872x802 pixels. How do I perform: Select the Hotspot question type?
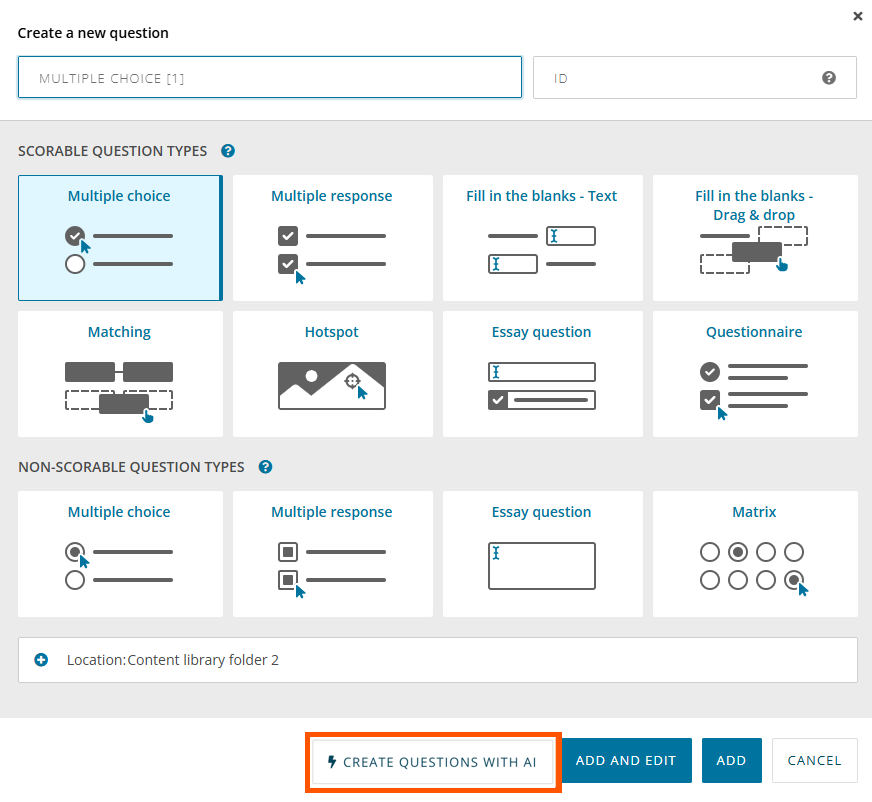click(332, 374)
